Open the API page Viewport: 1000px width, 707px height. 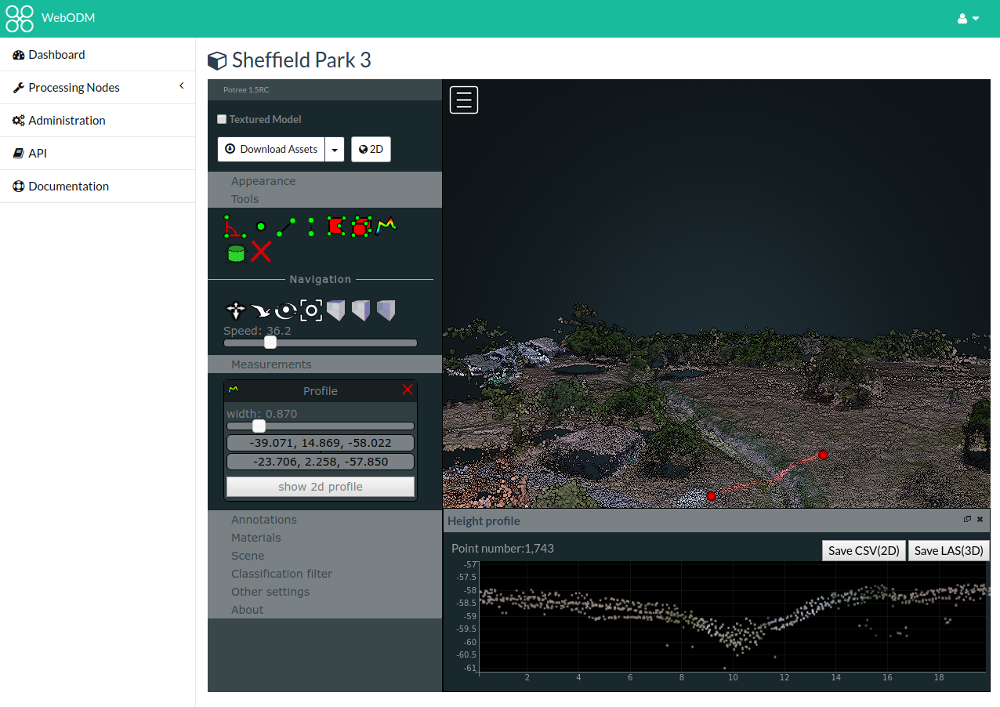98,153
